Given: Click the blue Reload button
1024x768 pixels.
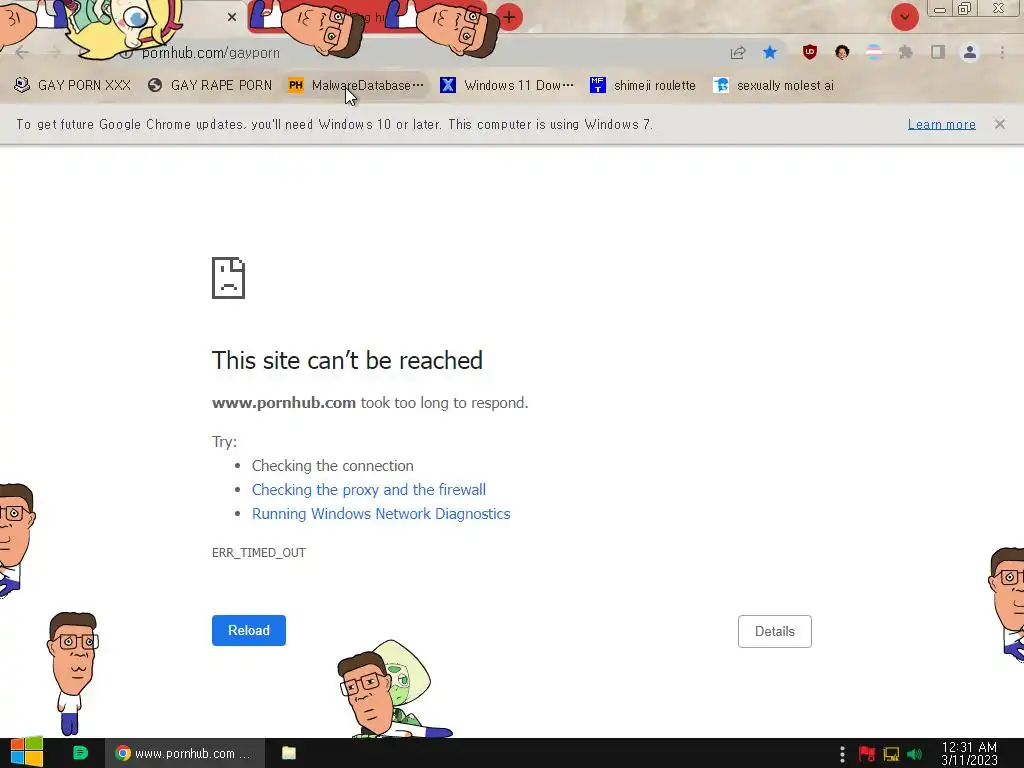Looking at the screenshot, I should pyautogui.click(x=249, y=630).
